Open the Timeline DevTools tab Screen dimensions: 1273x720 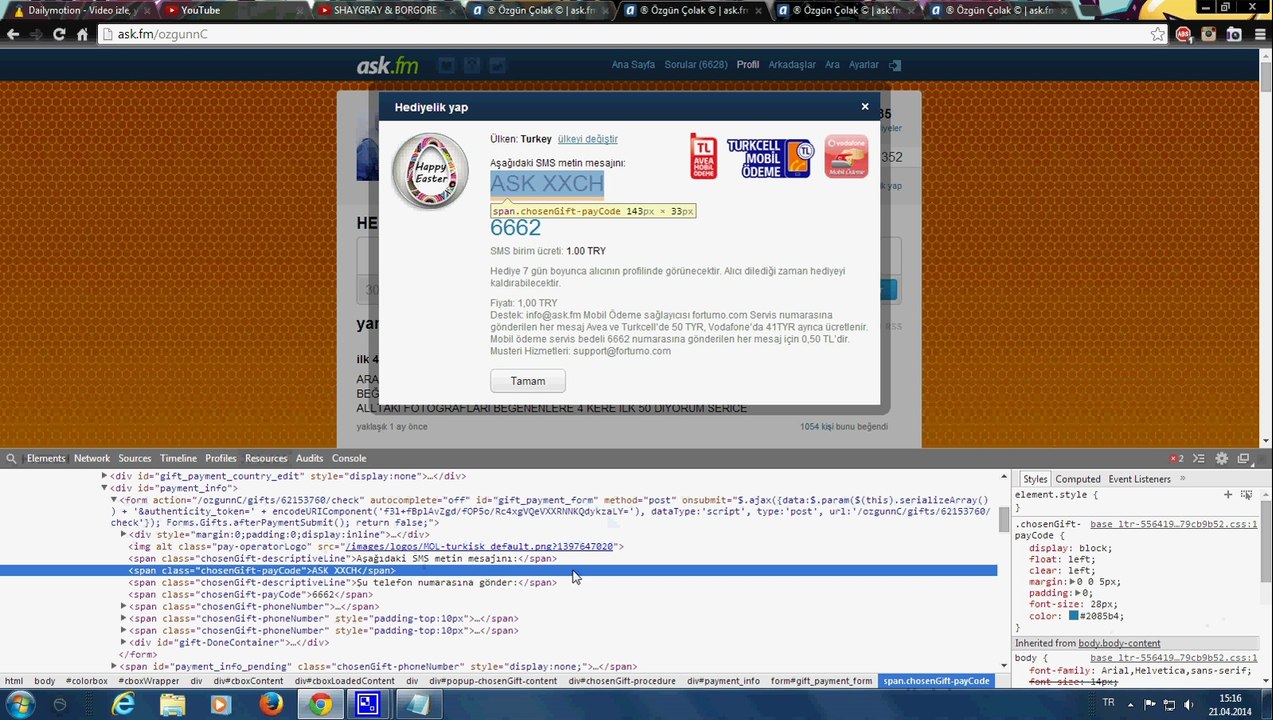coord(179,458)
